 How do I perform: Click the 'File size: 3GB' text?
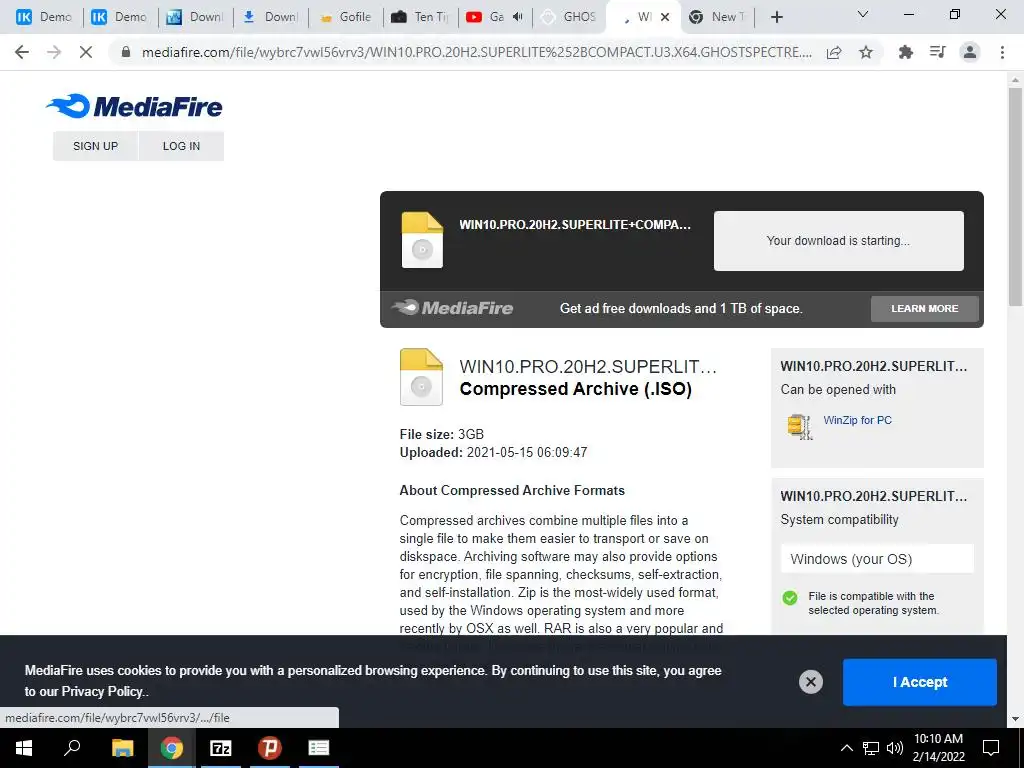click(x=441, y=434)
